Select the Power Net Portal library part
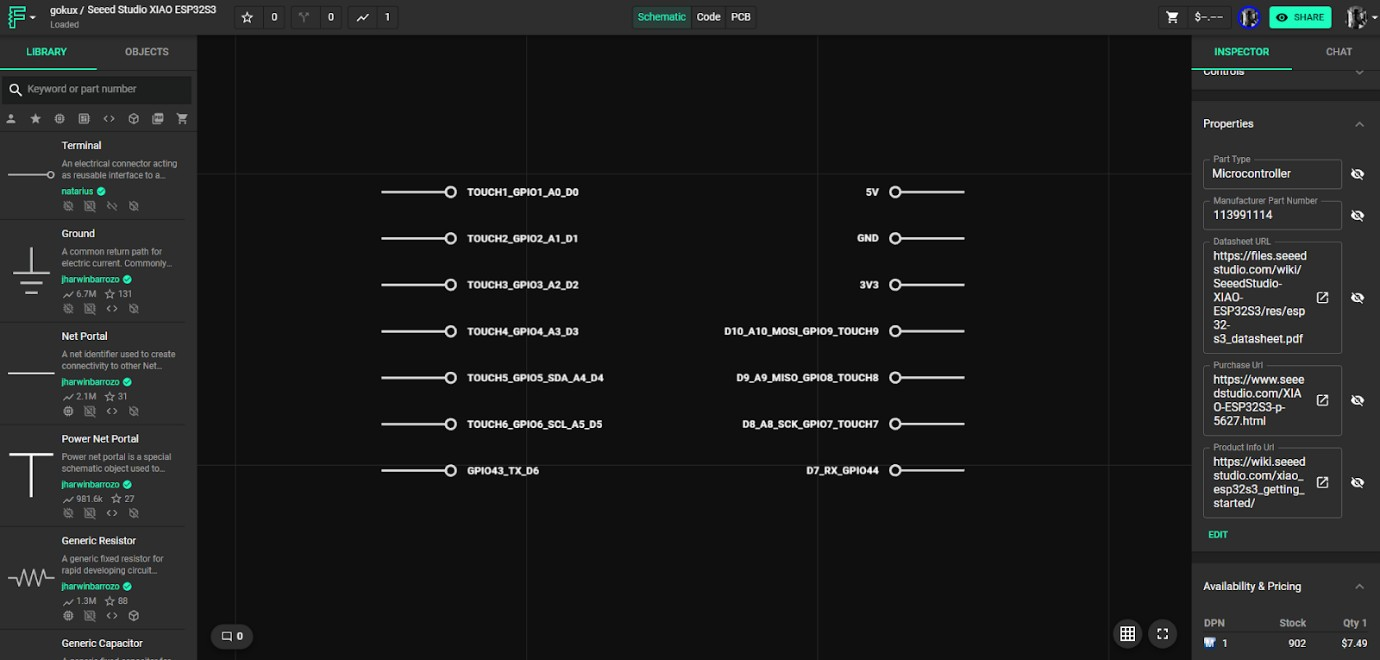 [x=92, y=476]
